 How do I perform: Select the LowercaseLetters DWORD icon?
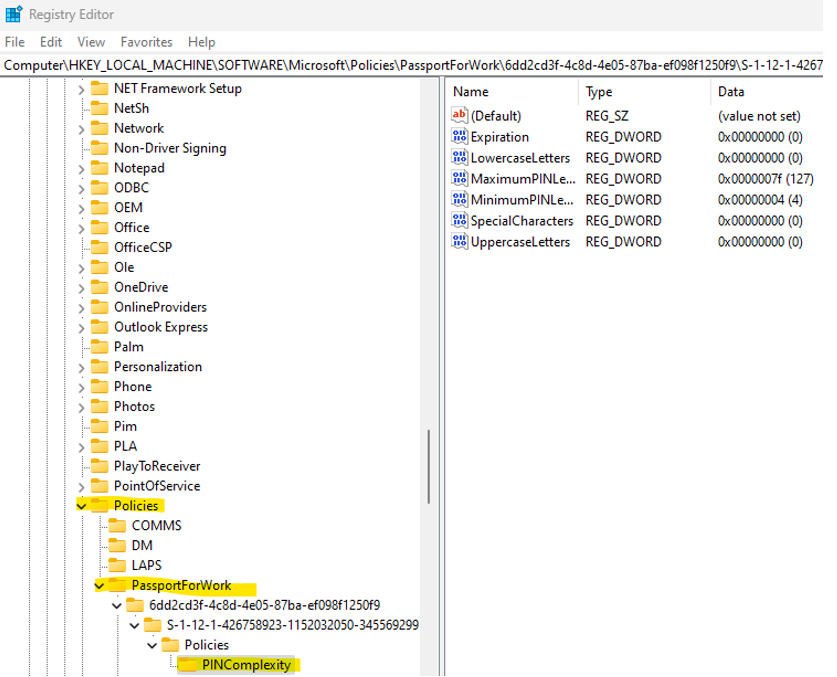point(459,158)
